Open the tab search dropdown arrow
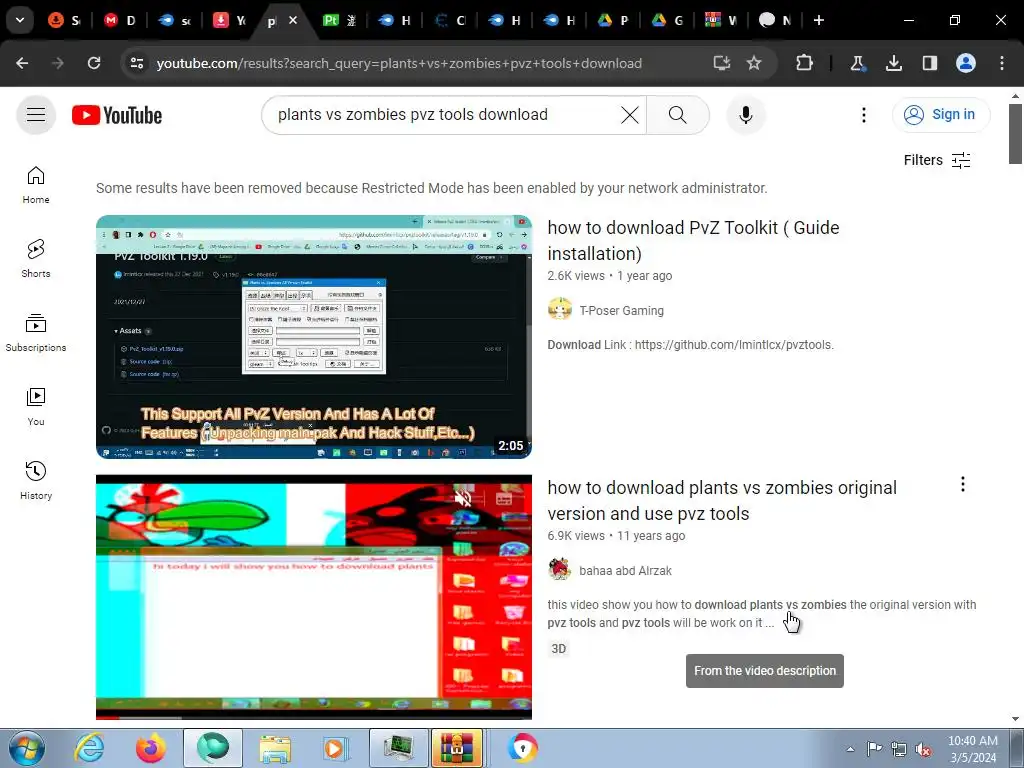Image resolution: width=1024 pixels, height=768 pixels. pyautogui.click(x=20, y=20)
